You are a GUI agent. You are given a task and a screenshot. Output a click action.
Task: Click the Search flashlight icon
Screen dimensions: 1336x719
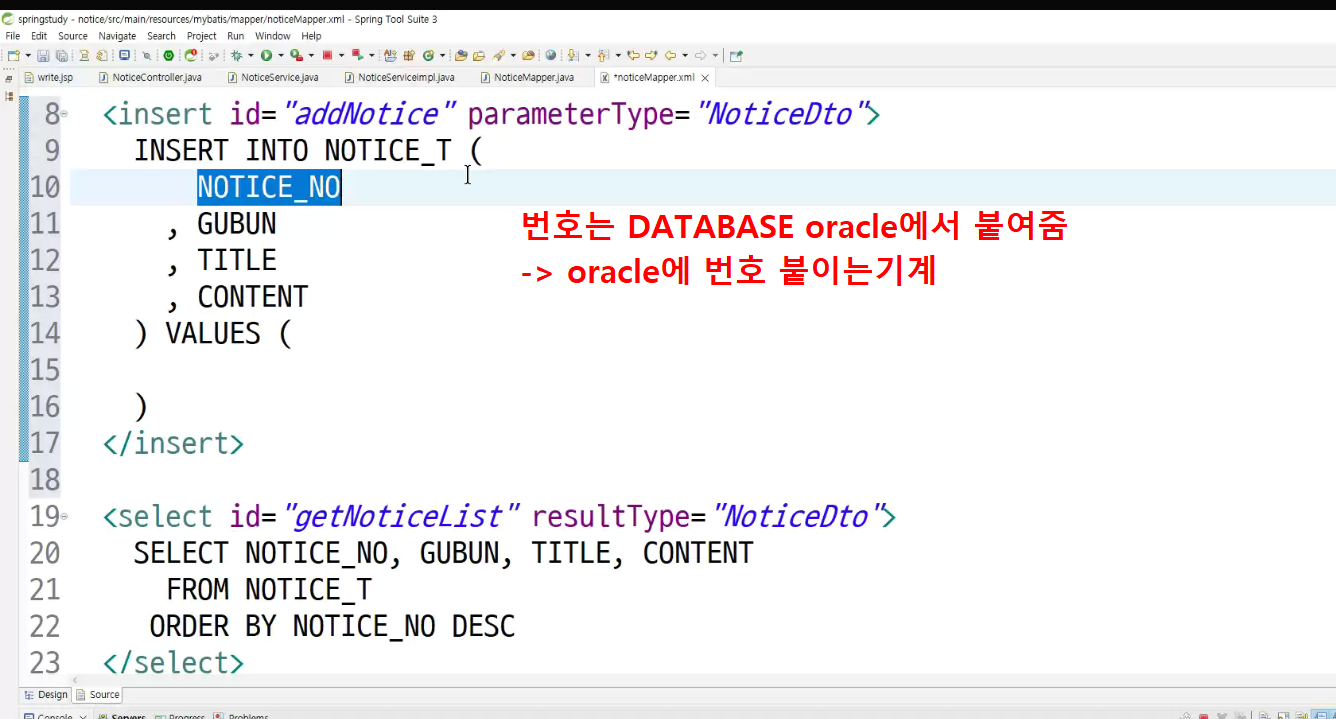[498, 55]
